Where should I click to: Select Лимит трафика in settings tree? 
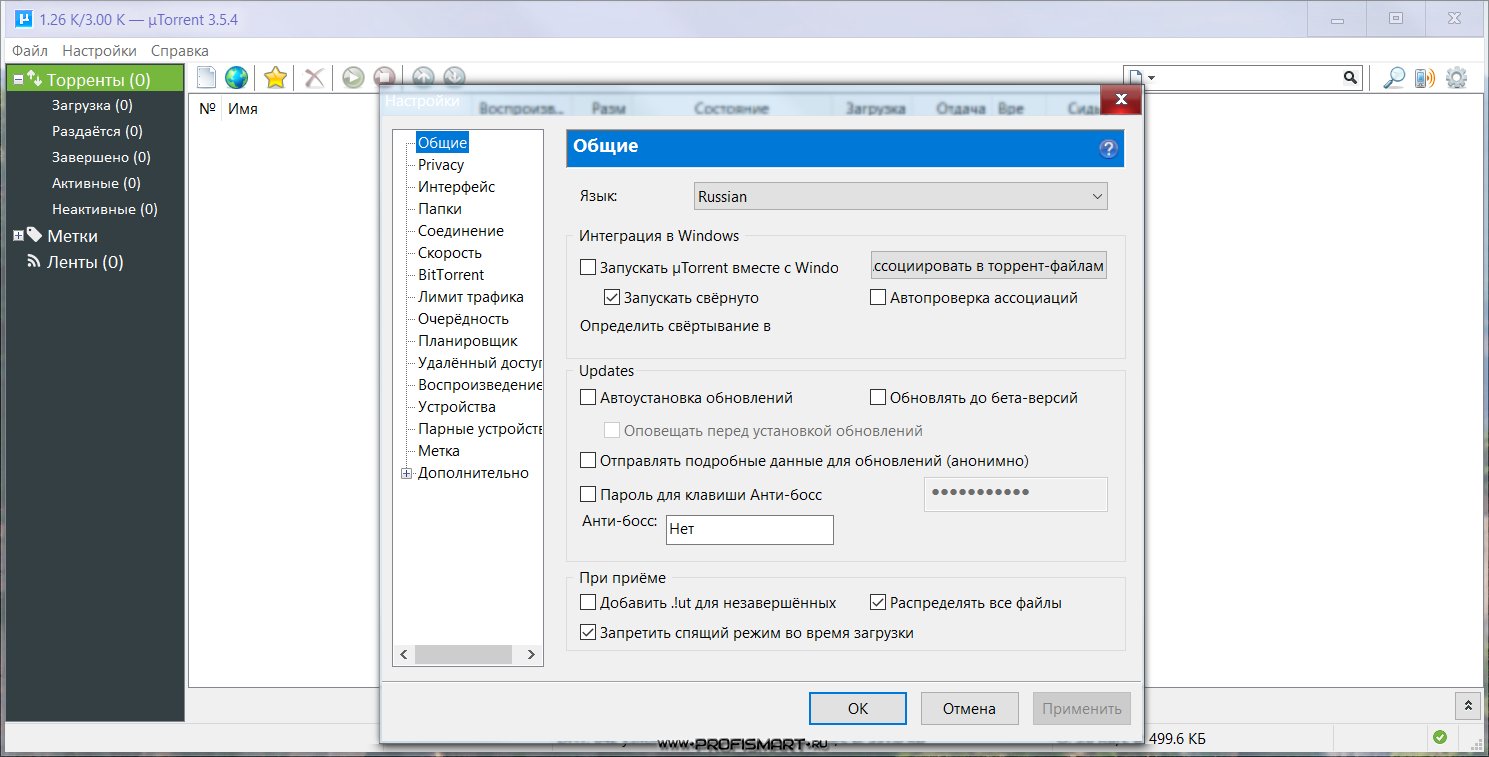point(471,296)
